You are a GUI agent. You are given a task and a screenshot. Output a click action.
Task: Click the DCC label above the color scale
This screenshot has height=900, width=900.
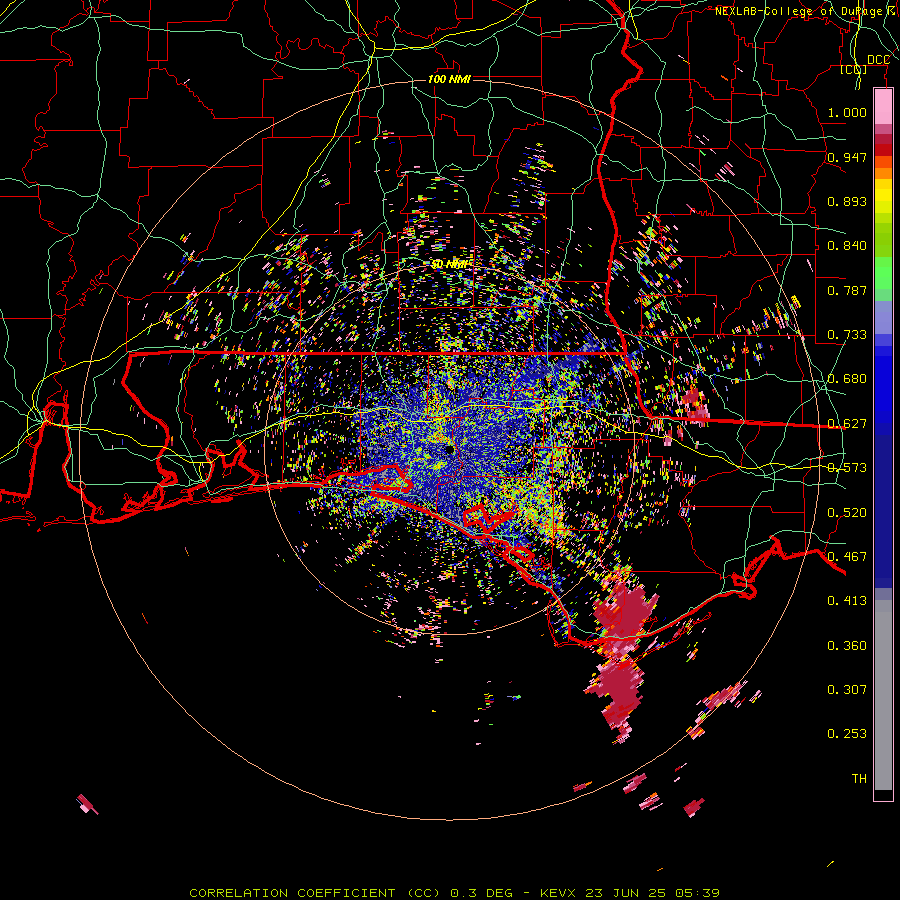[x=878, y=60]
